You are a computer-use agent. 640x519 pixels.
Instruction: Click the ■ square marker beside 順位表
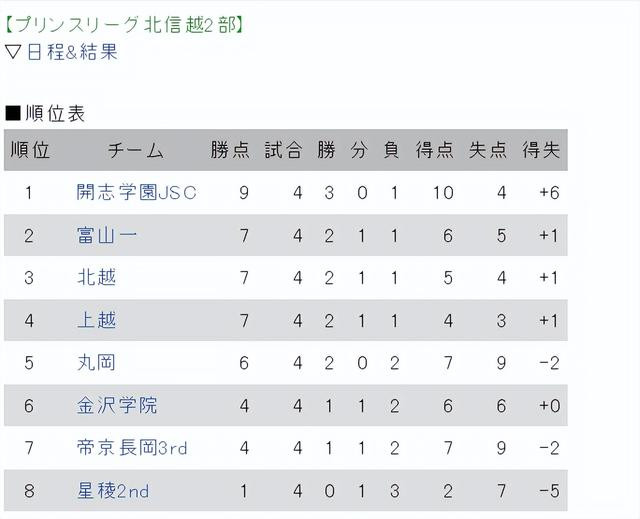pyautogui.click(x=13, y=113)
